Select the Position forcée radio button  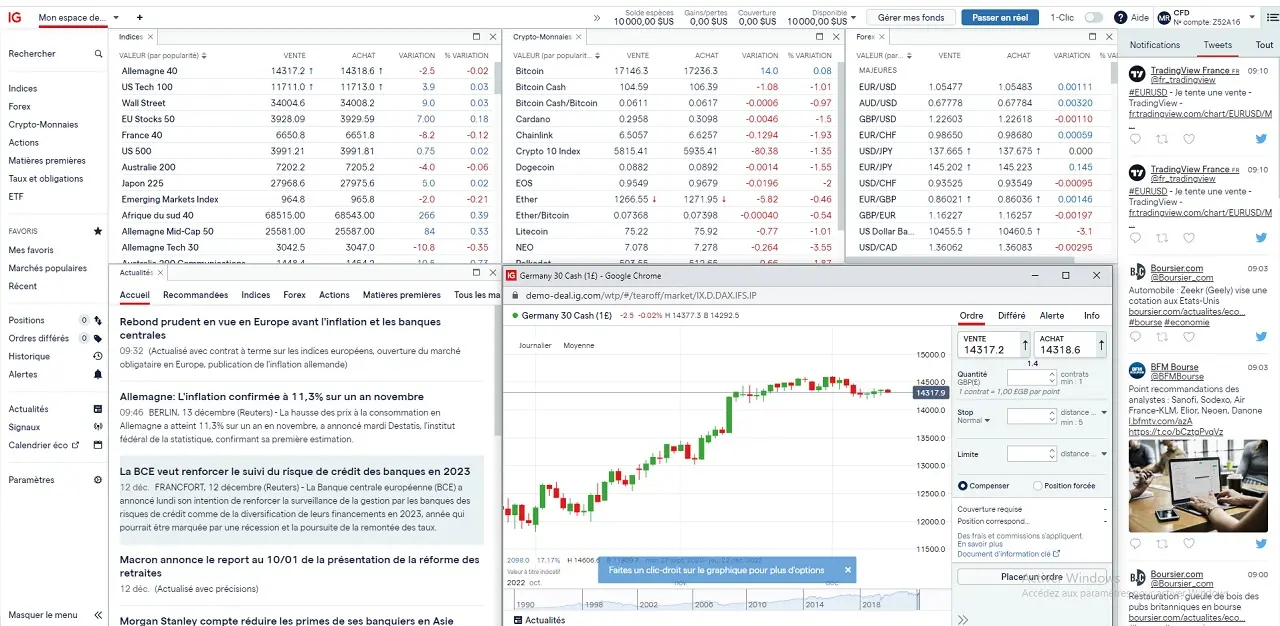1037,486
